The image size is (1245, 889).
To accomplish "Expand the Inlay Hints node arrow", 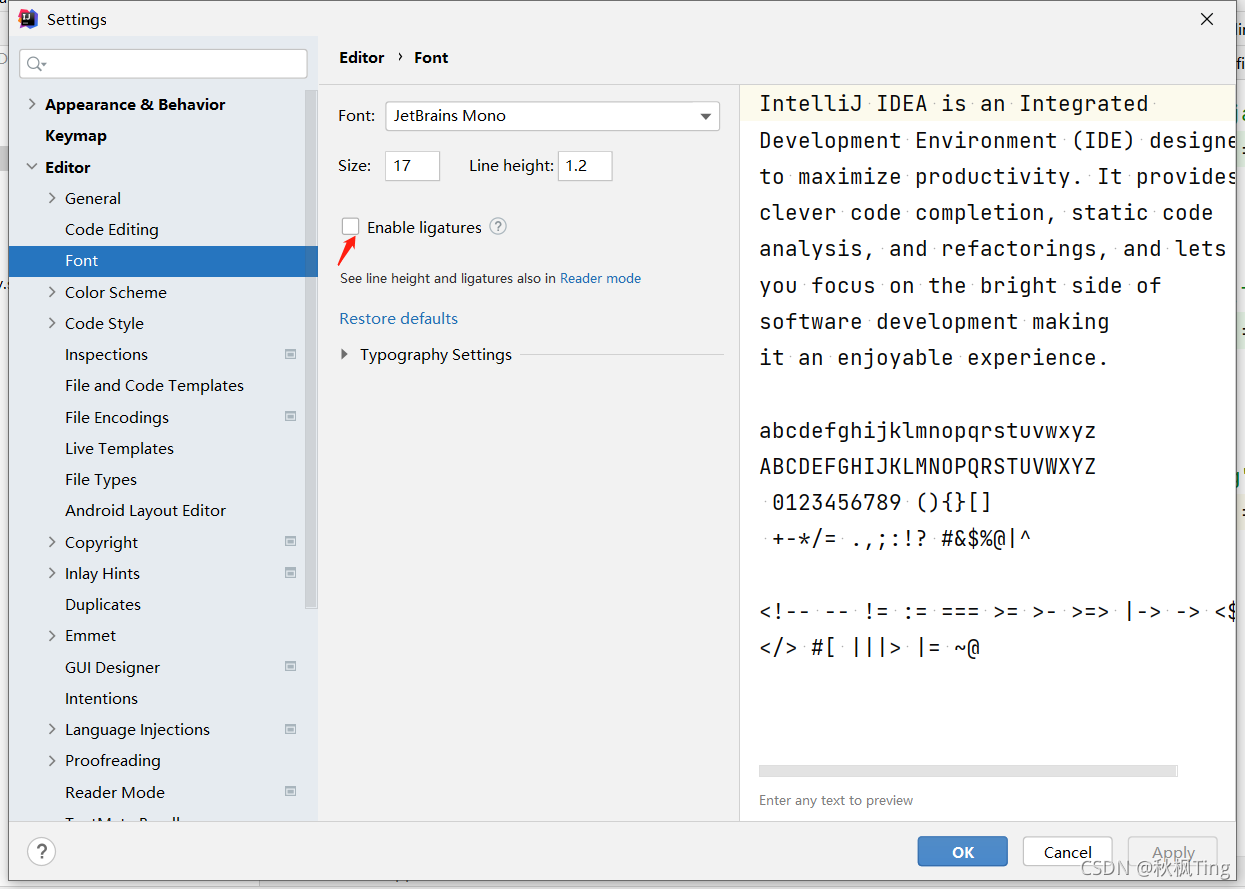I will [x=52, y=573].
